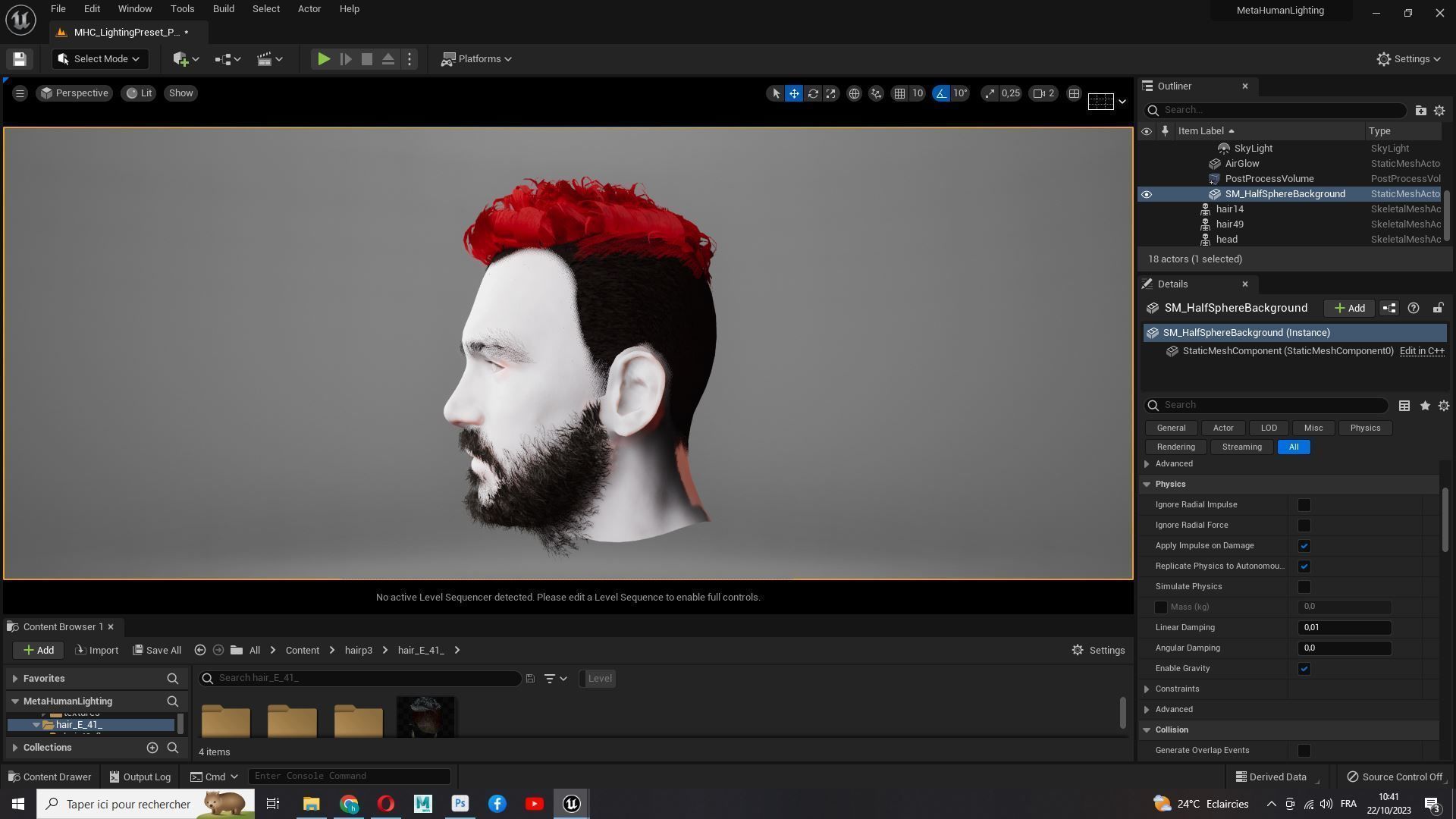Enable Ignore Radial Force checkbox
The height and width of the screenshot is (819, 1456).
click(x=1304, y=526)
